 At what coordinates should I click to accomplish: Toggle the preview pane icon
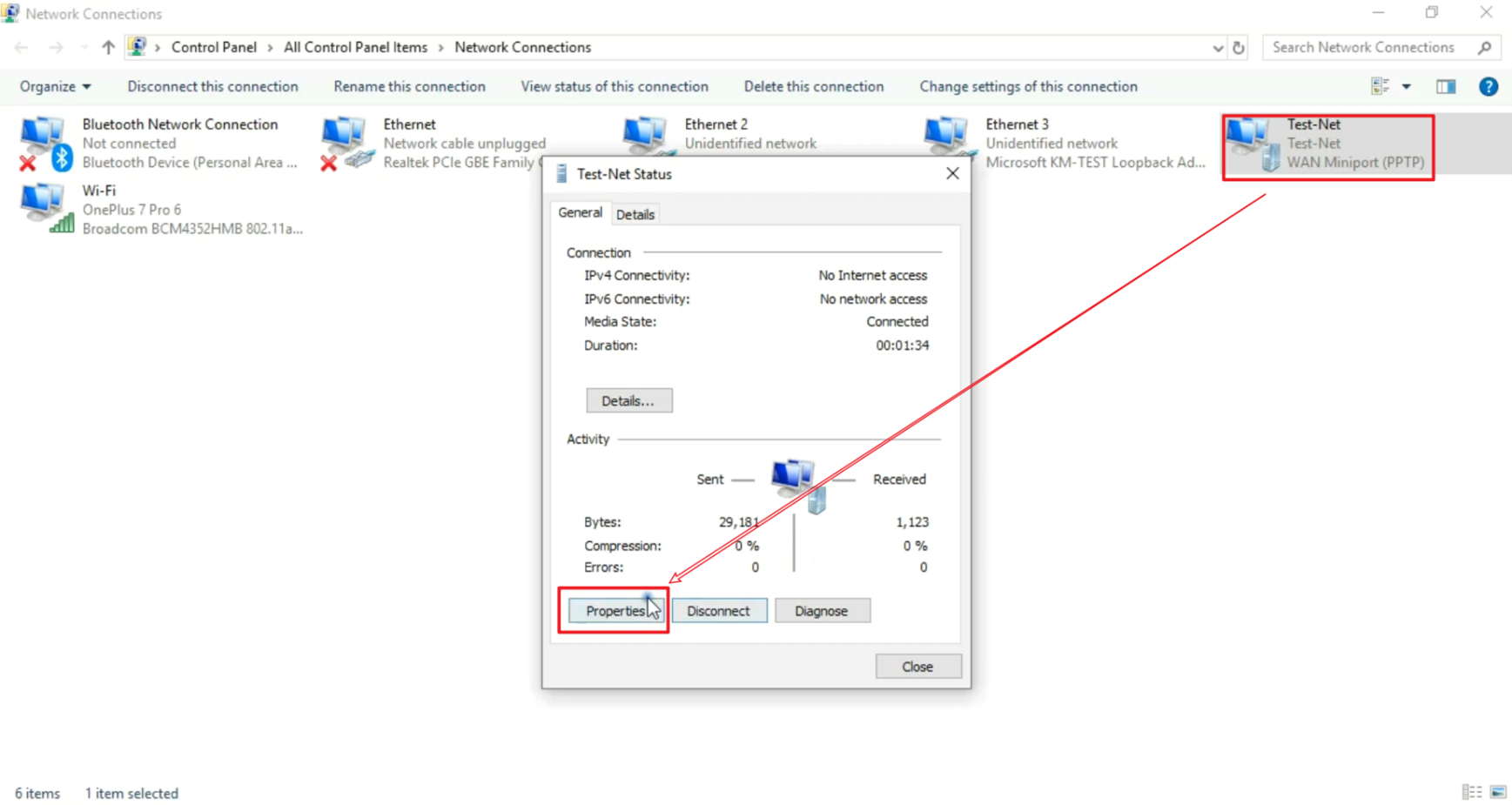click(1446, 87)
